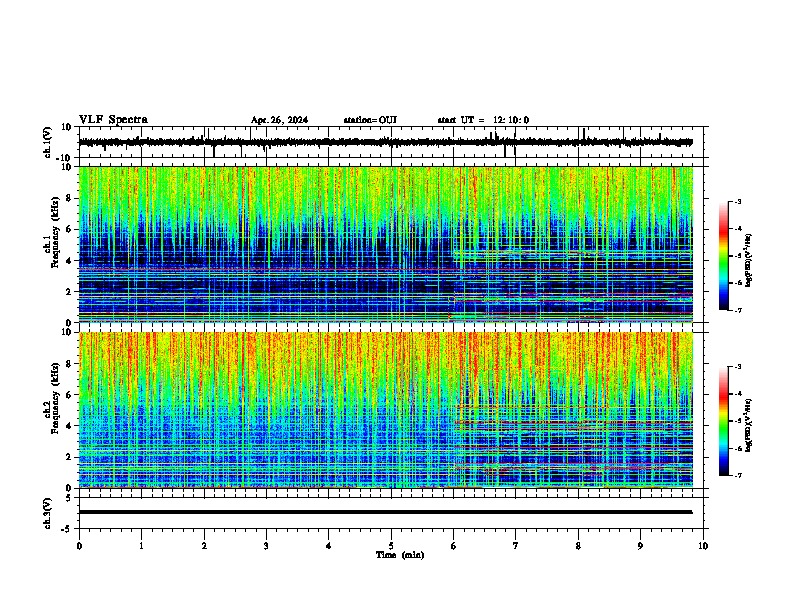
Task: Click time axis tick label "3"
Action: (266, 546)
